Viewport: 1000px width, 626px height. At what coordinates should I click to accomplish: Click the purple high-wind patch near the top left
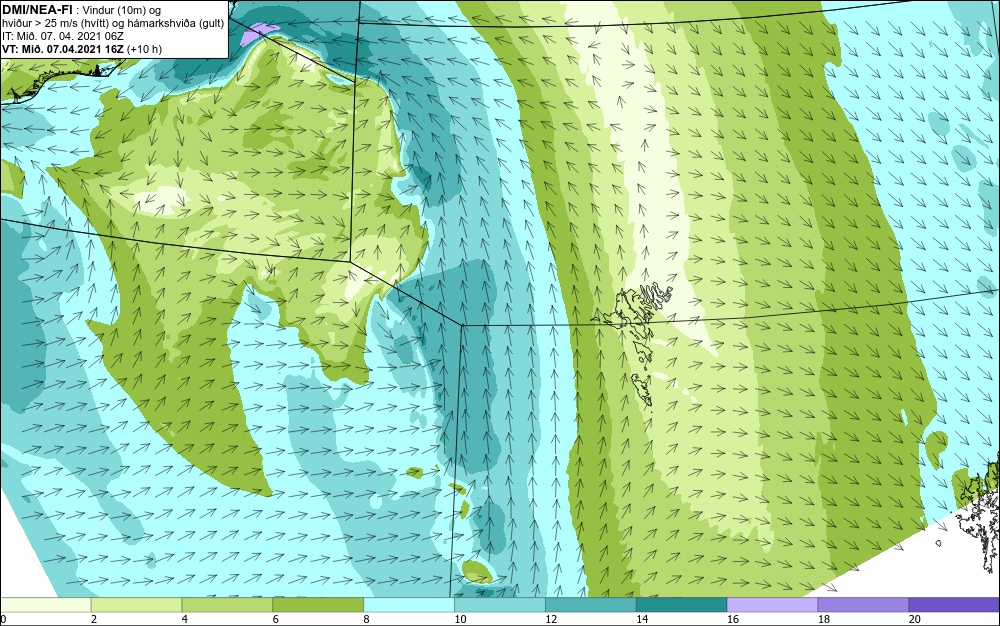[x=260, y=33]
